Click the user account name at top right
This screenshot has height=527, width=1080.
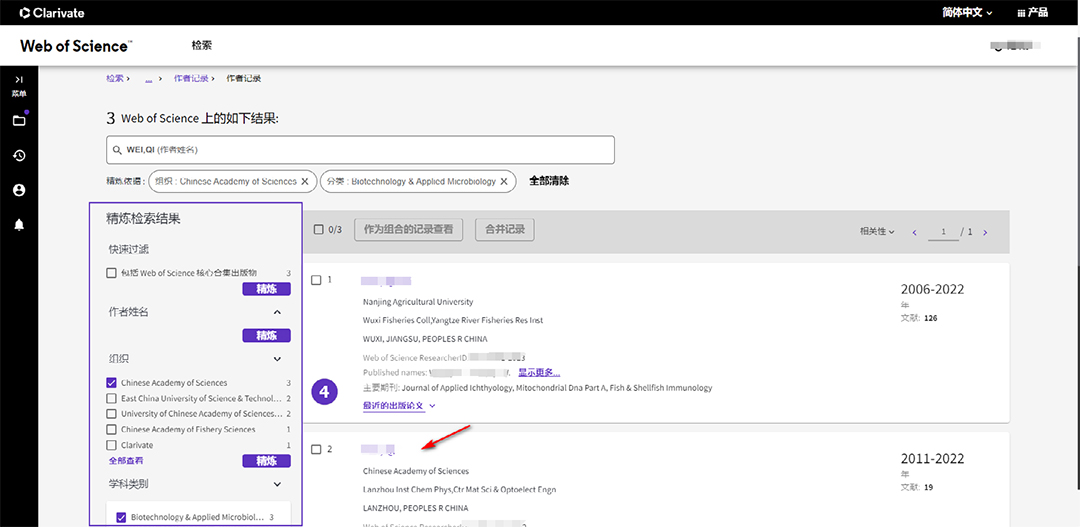tap(1016, 45)
